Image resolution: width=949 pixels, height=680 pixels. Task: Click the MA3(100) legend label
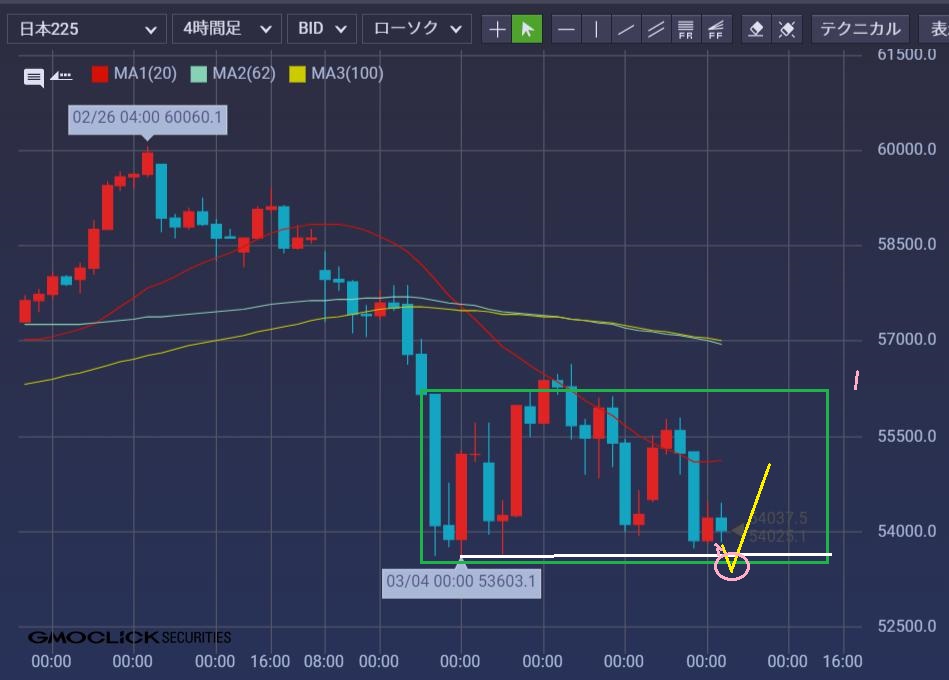pyautogui.click(x=346, y=74)
